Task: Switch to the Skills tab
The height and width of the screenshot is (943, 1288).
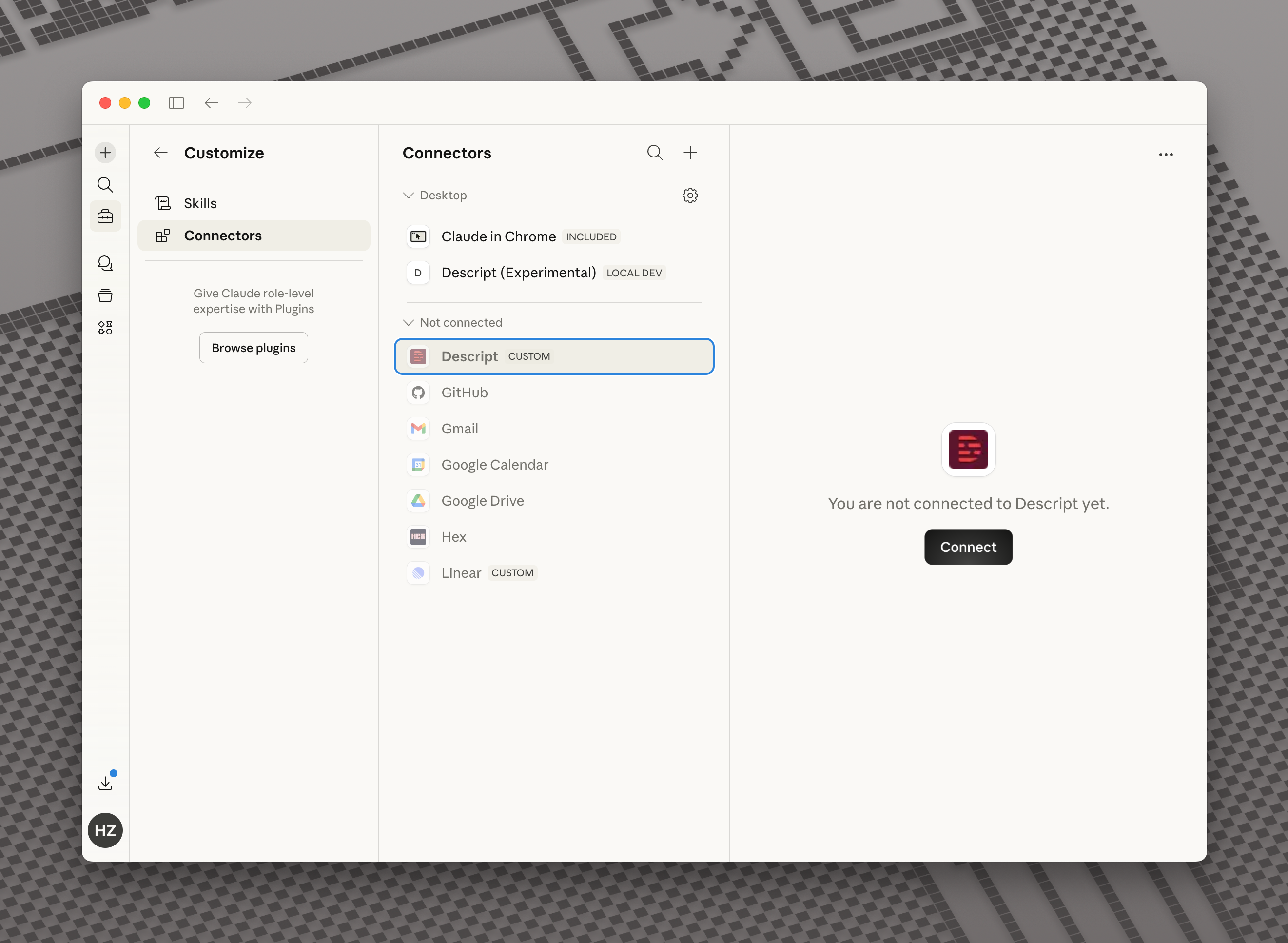Action: point(200,203)
